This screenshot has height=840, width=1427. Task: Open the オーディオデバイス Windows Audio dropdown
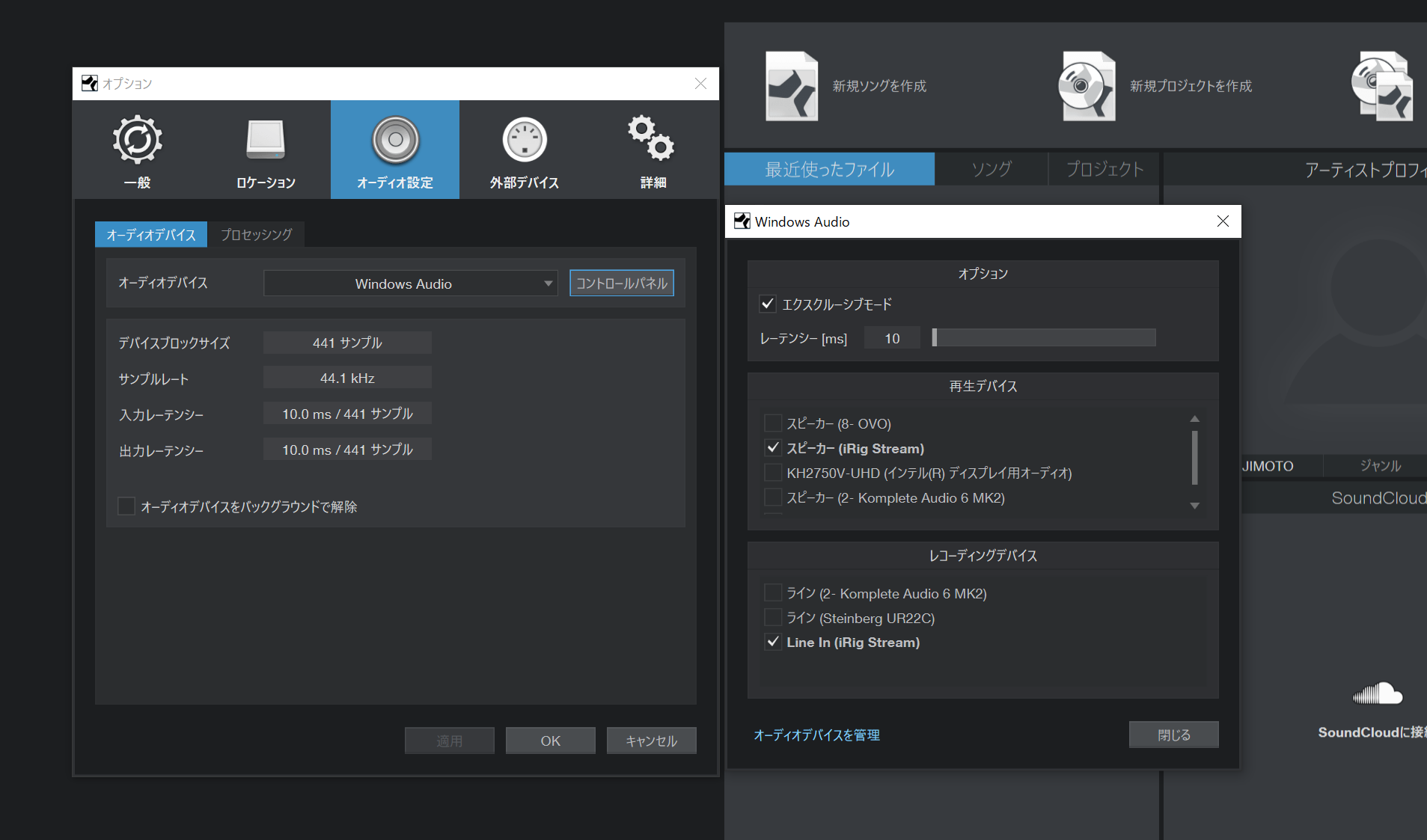pos(410,283)
